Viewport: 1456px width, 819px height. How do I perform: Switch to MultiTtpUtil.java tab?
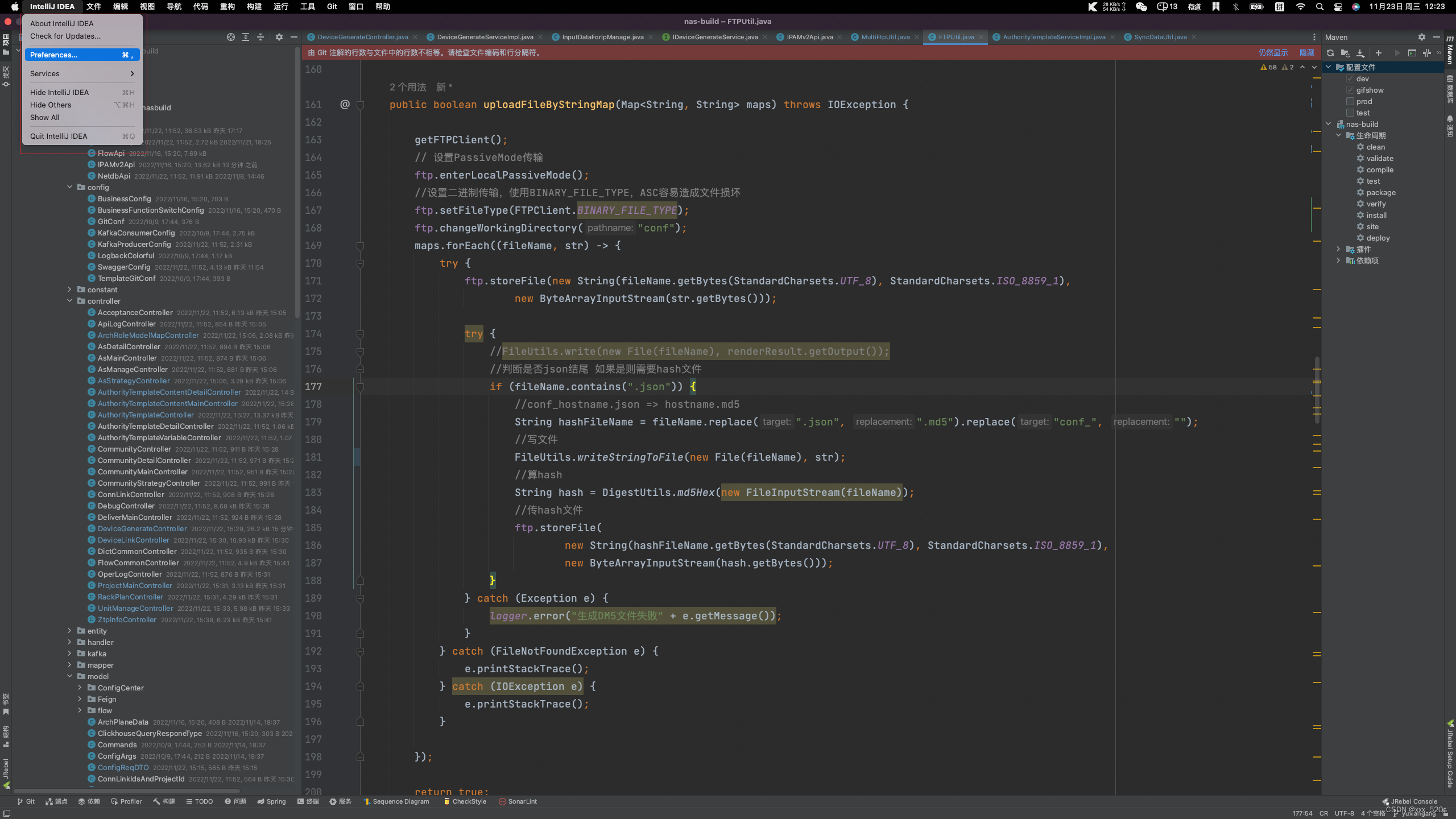(879, 37)
